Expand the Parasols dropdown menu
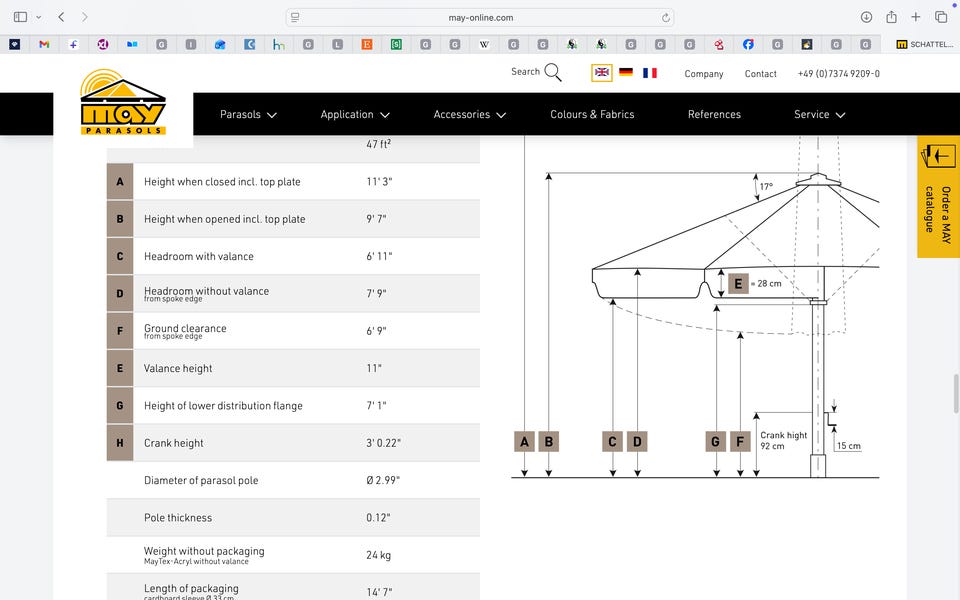This screenshot has width=960, height=600. point(248,115)
